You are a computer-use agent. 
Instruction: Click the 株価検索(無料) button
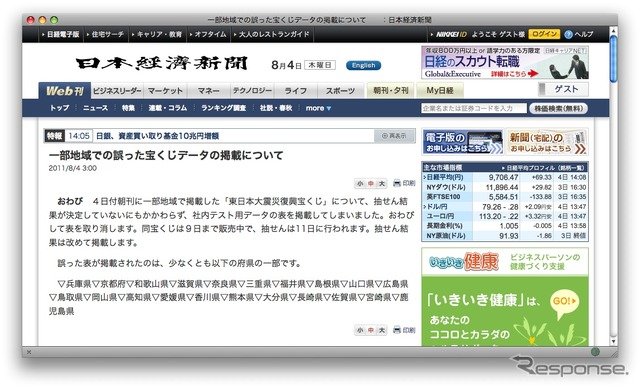[x=558, y=108]
